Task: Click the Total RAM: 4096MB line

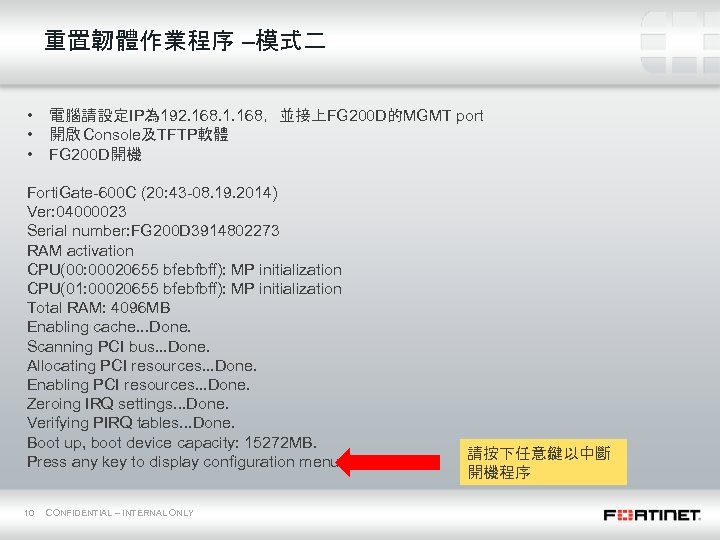Action: point(98,308)
